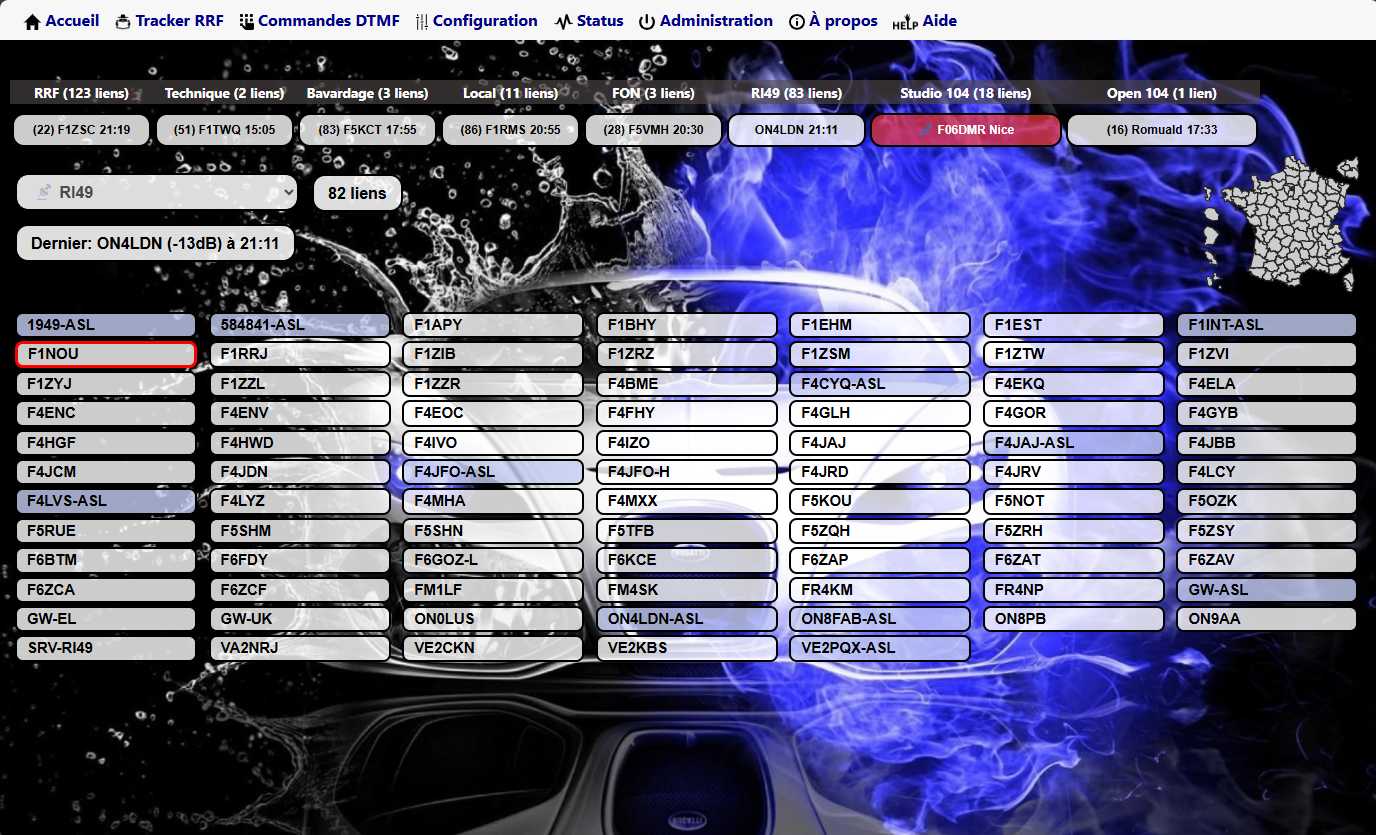The image size is (1376, 835).
Task: Select the F4JFO-ASL node
Action: pos(493,472)
